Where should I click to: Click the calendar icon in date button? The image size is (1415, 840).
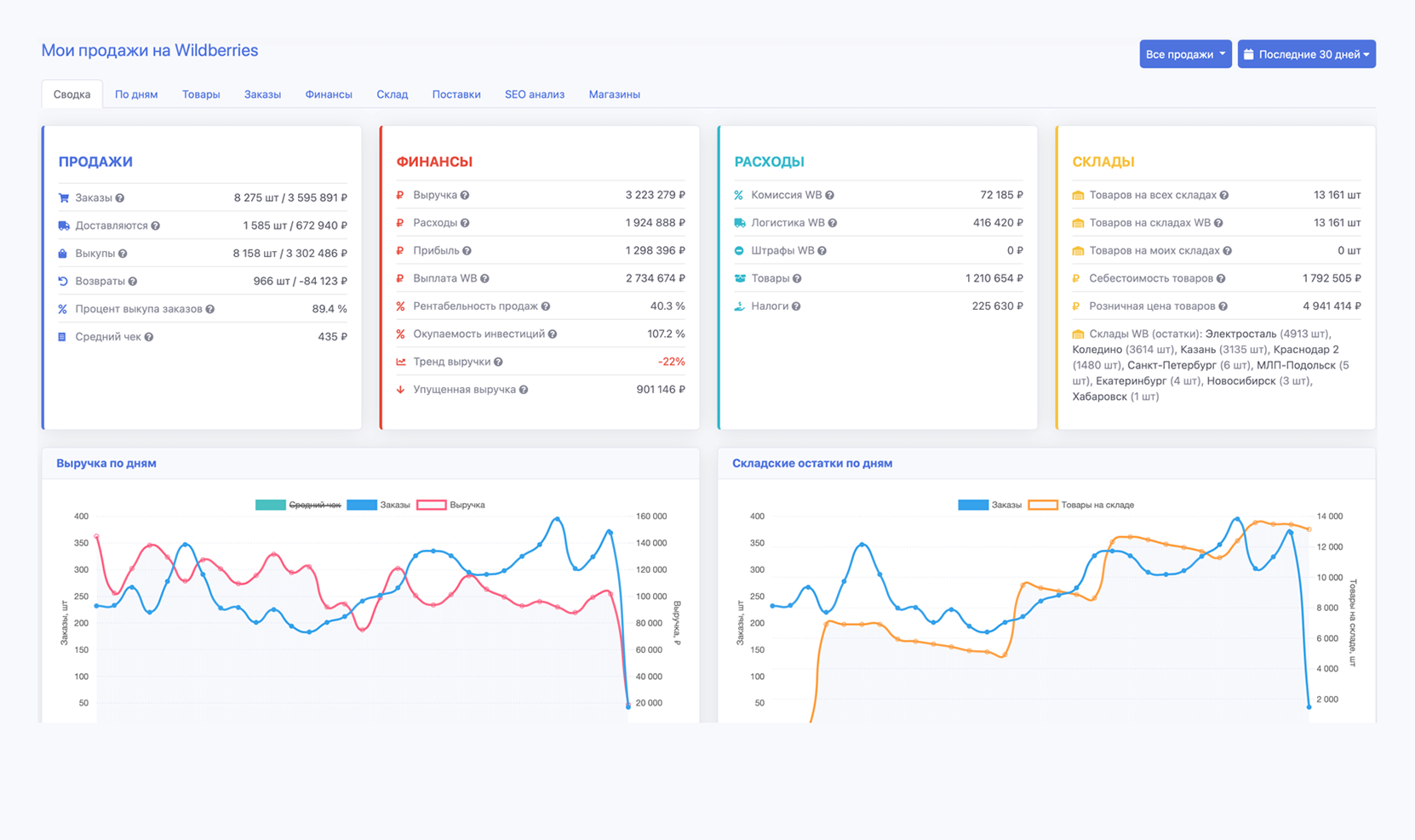[x=1249, y=54]
